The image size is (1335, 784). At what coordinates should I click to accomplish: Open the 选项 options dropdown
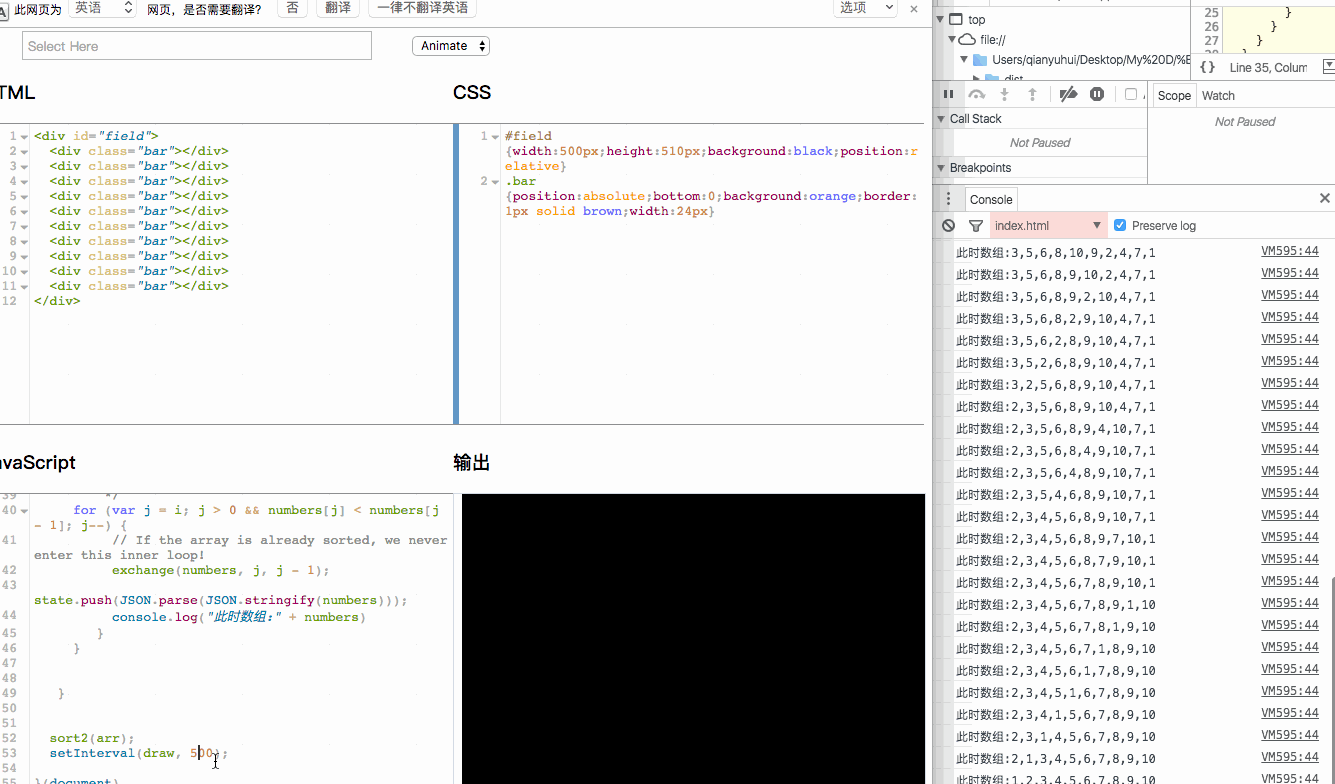[x=865, y=8]
